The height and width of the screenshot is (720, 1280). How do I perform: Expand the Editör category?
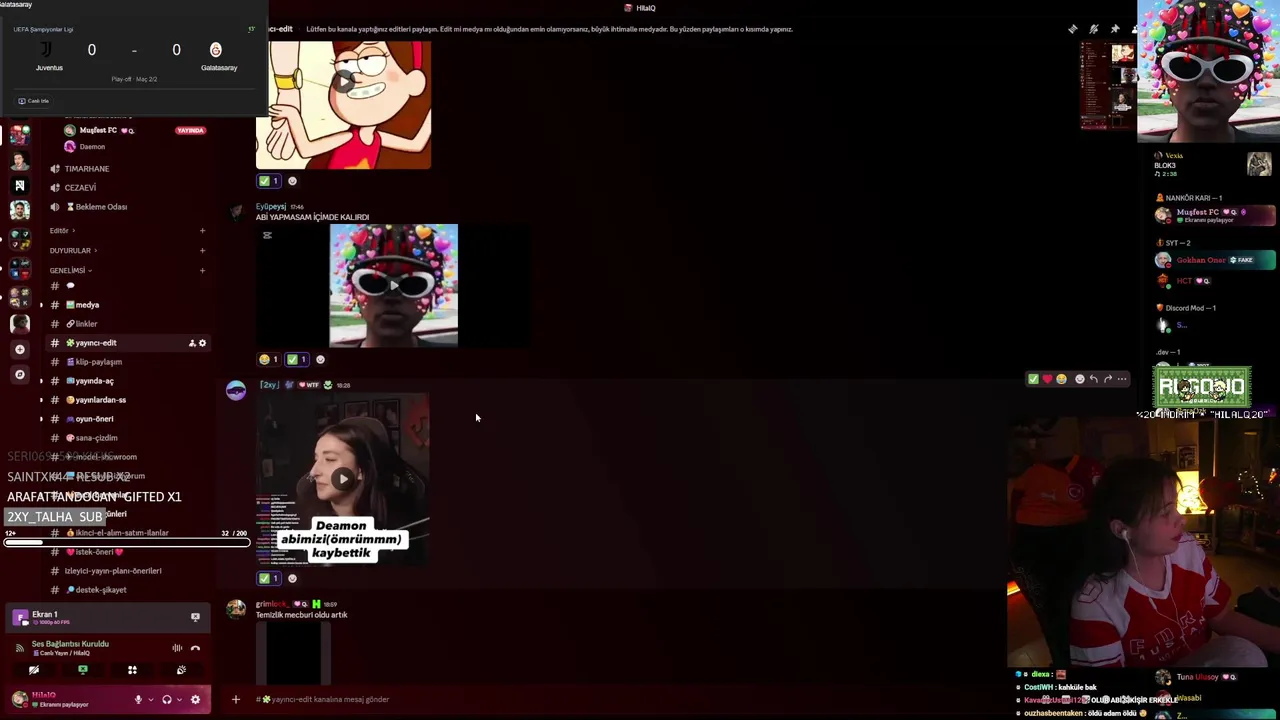[62, 231]
